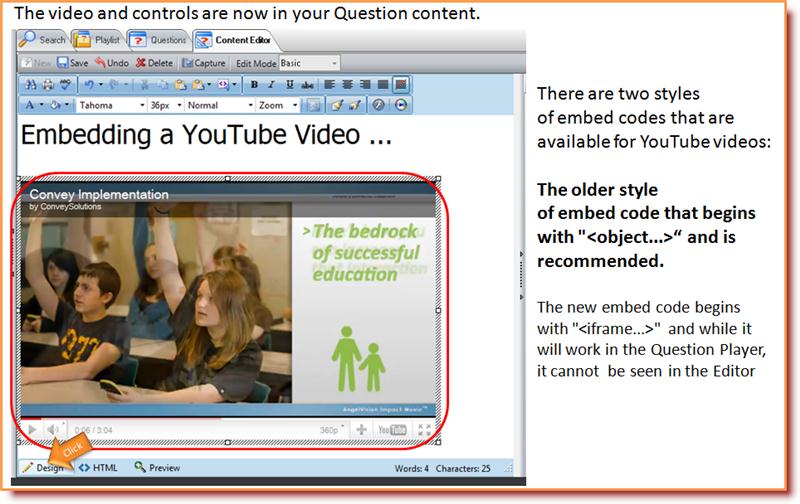This screenshot has height=504, width=800.
Task: Click the first format brush icon
Action: [x=337, y=105]
